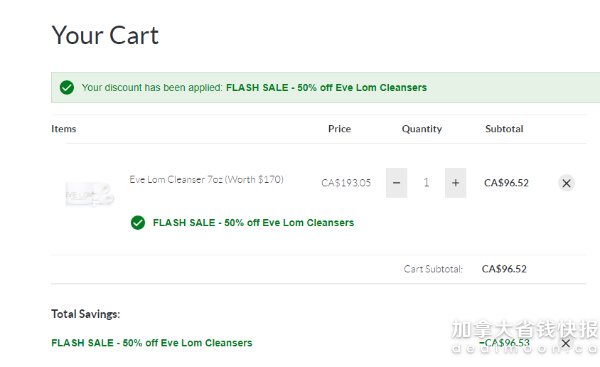The width and height of the screenshot is (600, 367).
Task: Click the Price column header
Action: (x=339, y=129)
